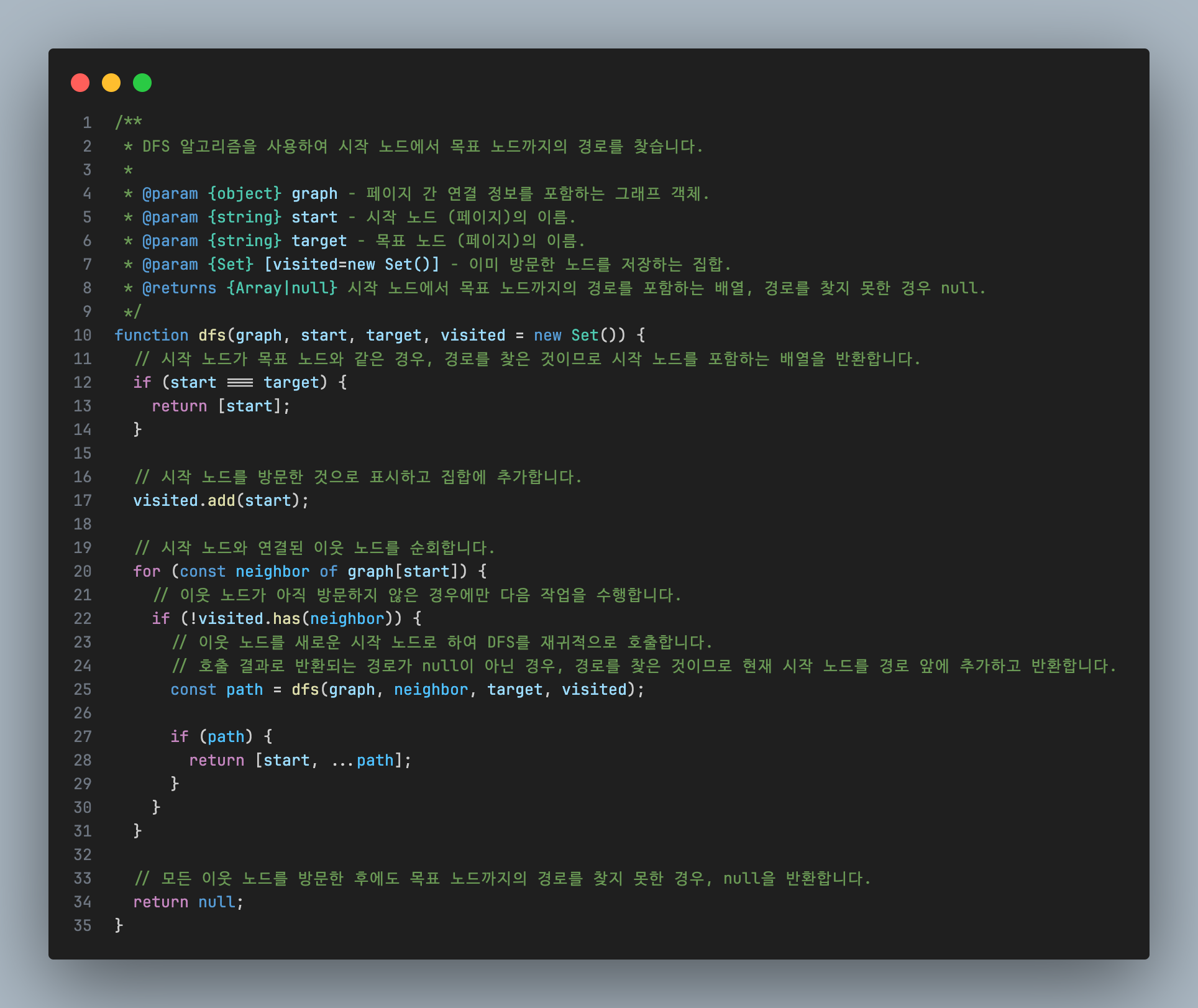
Task: Click the green maximize window dot
Action: (x=142, y=83)
